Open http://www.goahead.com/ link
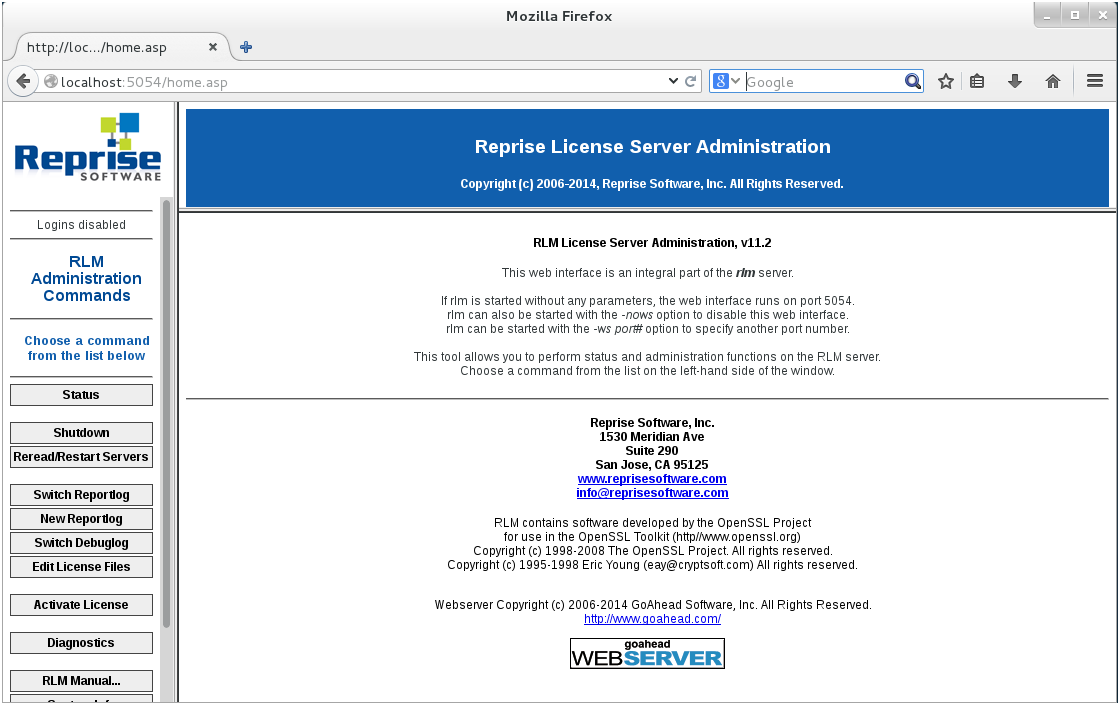The height and width of the screenshot is (705, 1120). coord(652,619)
